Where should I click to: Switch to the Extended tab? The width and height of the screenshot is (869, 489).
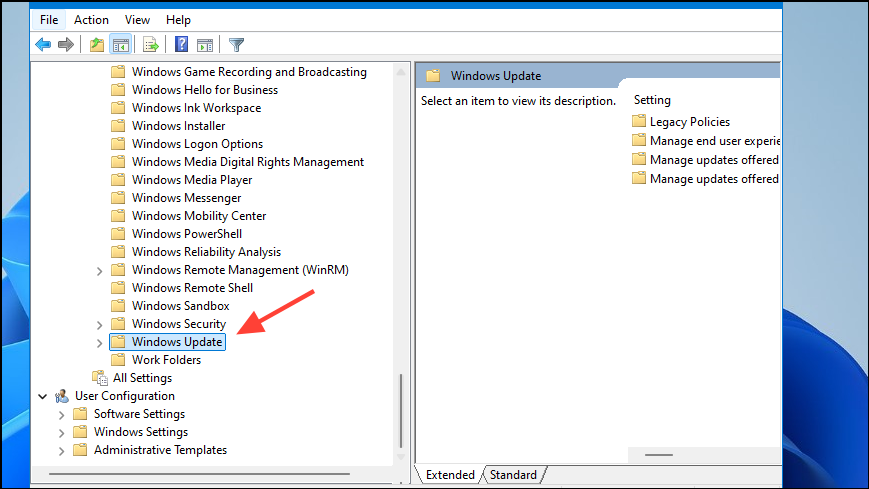click(x=450, y=475)
